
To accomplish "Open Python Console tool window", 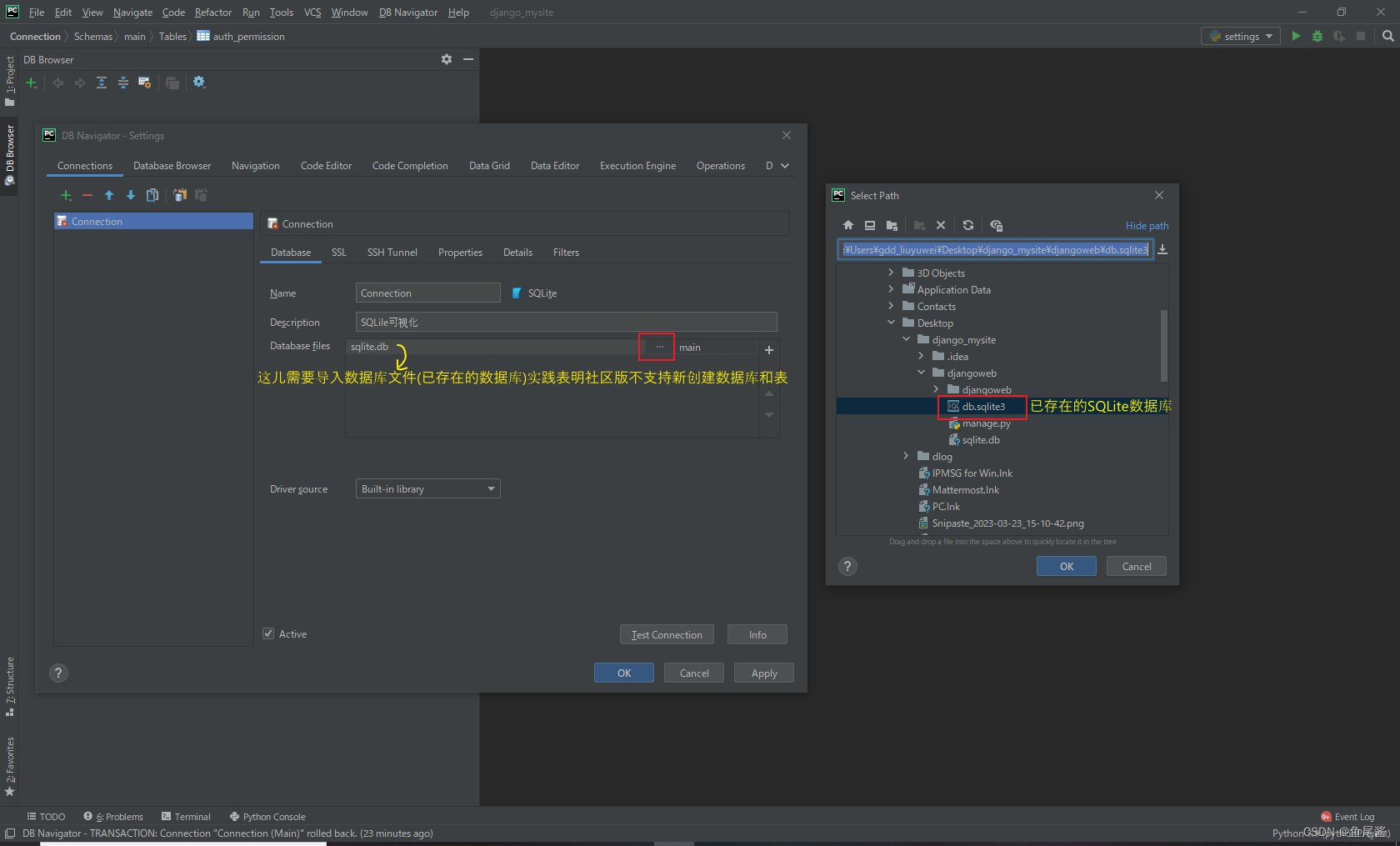I will coord(267,817).
